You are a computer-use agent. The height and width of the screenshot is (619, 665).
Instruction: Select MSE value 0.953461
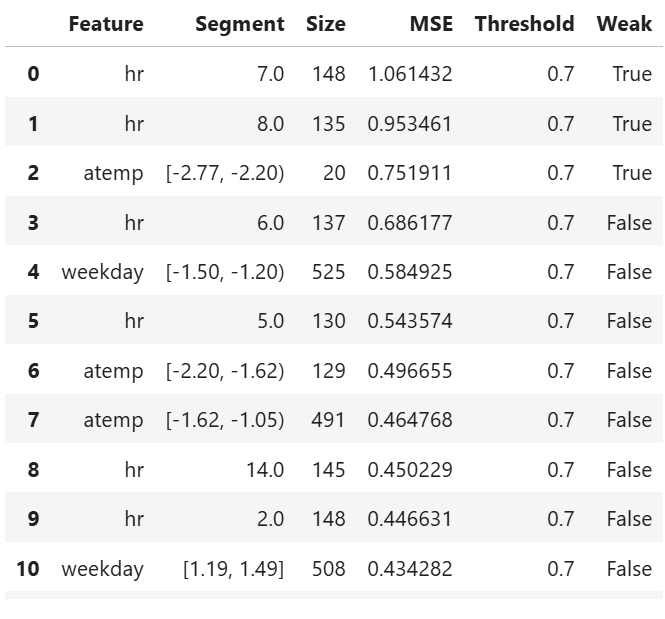410,124
